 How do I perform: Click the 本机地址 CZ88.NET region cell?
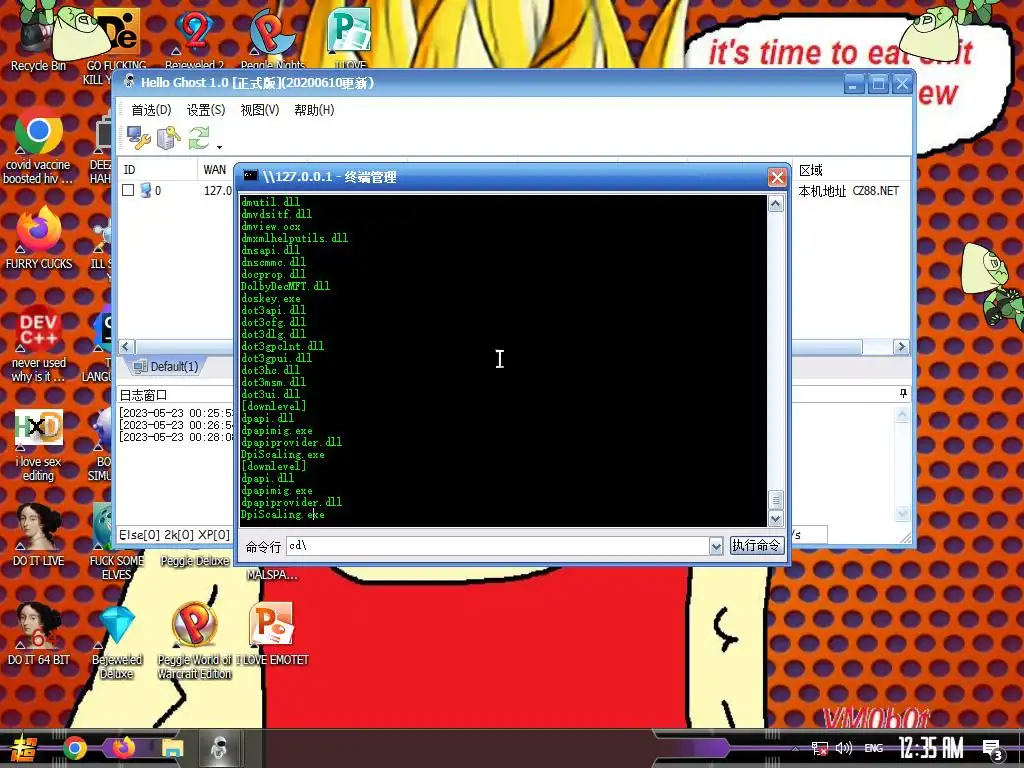pos(848,191)
